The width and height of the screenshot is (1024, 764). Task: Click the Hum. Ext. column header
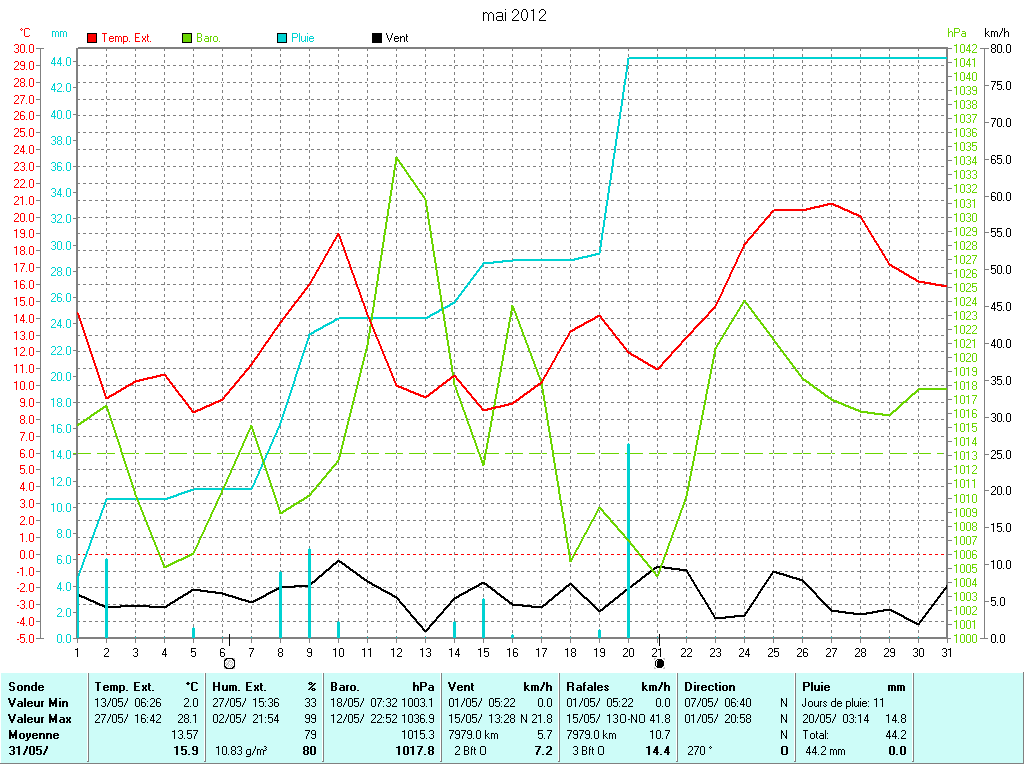coord(239,687)
